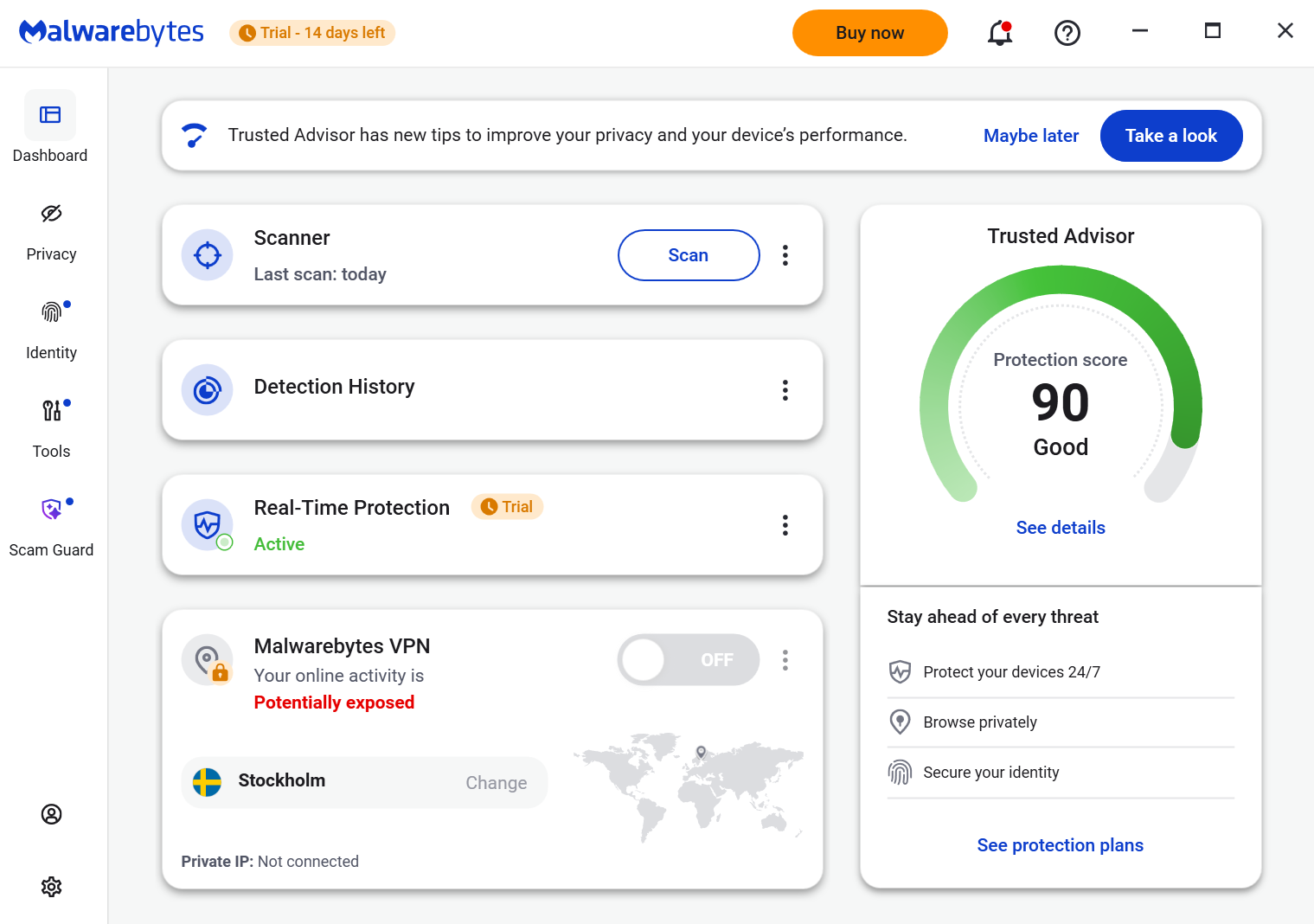The width and height of the screenshot is (1314, 924).
Task: Click the Detection History title
Action: click(x=334, y=387)
